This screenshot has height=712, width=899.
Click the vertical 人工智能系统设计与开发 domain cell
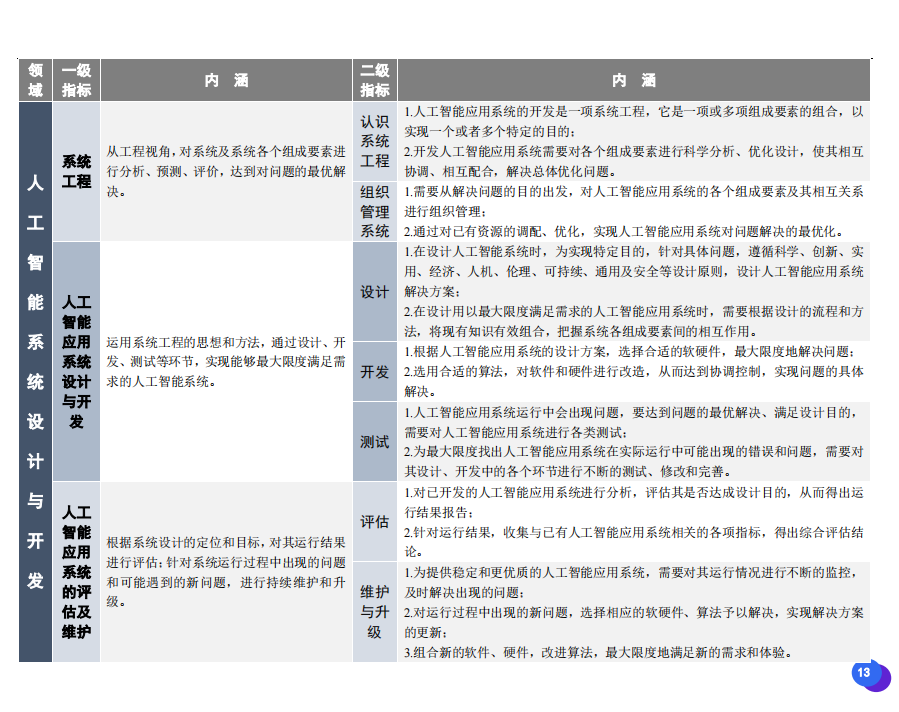click(35, 381)
